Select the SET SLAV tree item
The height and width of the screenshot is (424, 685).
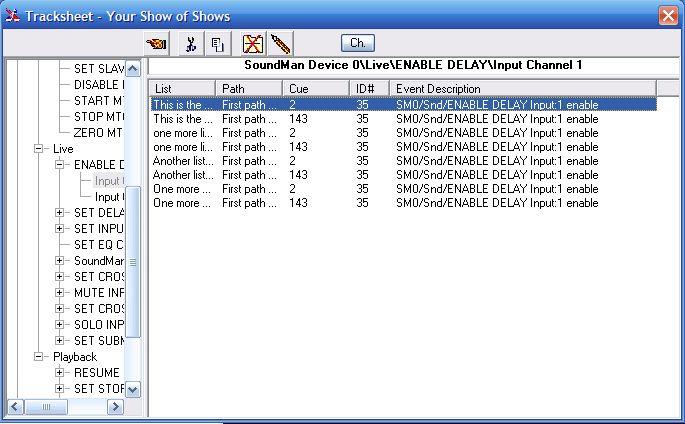tap(99, 69)
